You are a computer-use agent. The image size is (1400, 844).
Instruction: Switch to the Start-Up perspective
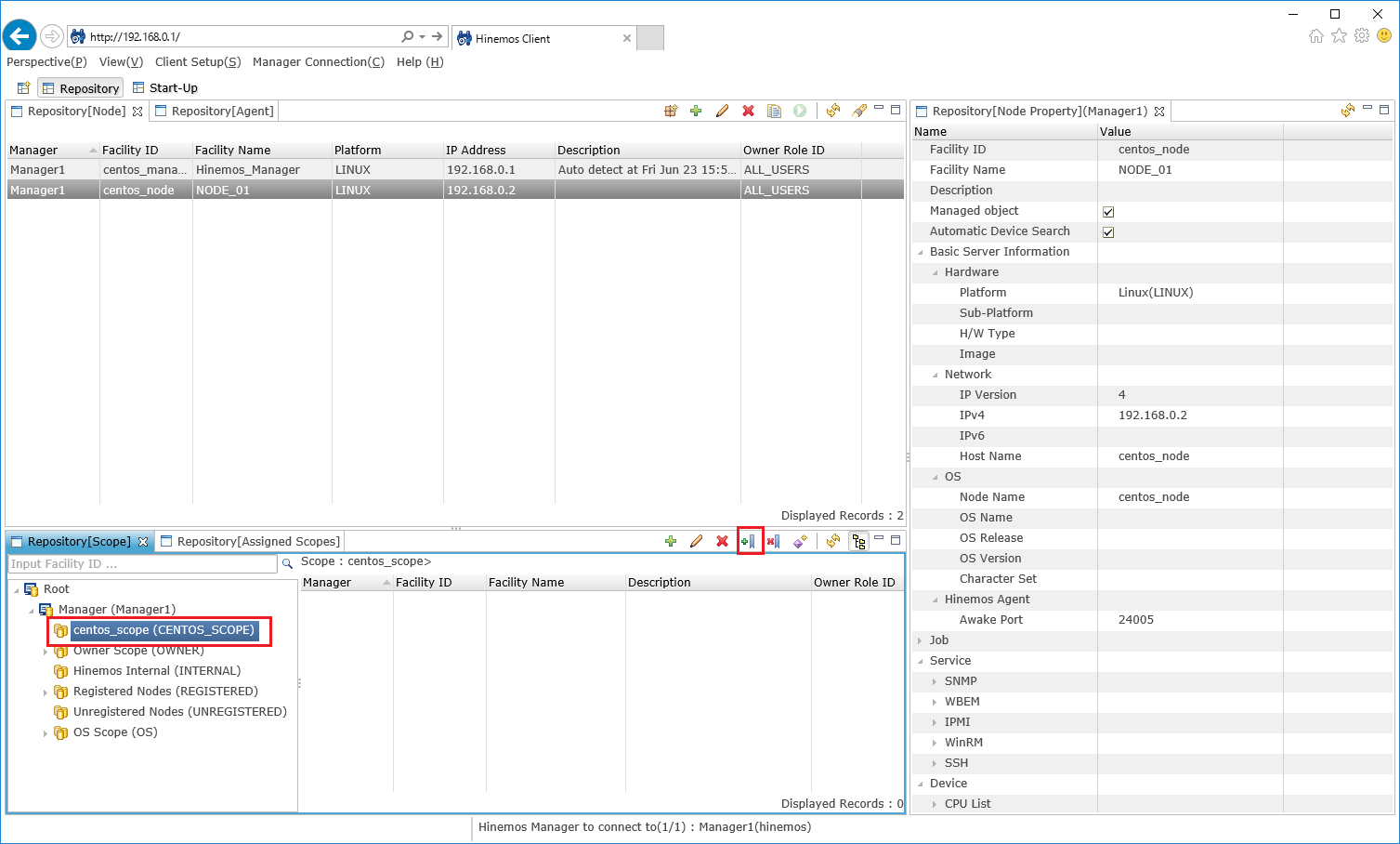tap(165, 88)
